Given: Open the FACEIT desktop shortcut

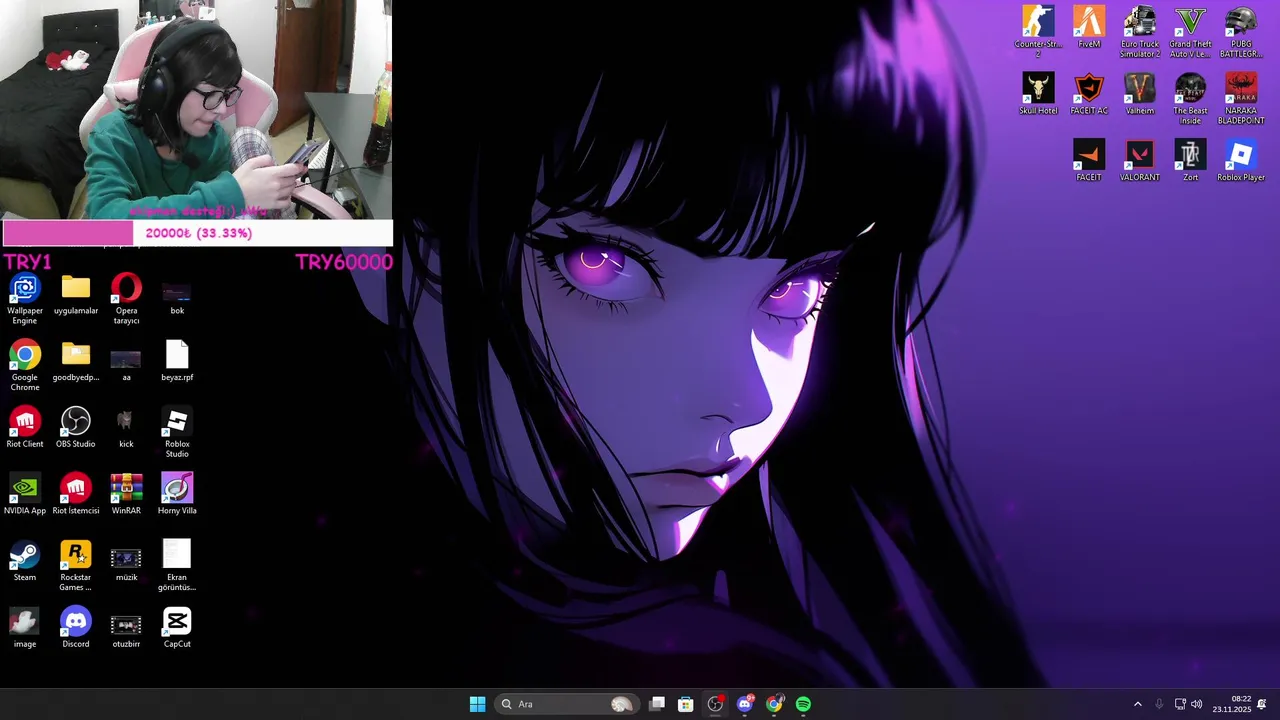Looking at the screenshot, I should 1089,161.
